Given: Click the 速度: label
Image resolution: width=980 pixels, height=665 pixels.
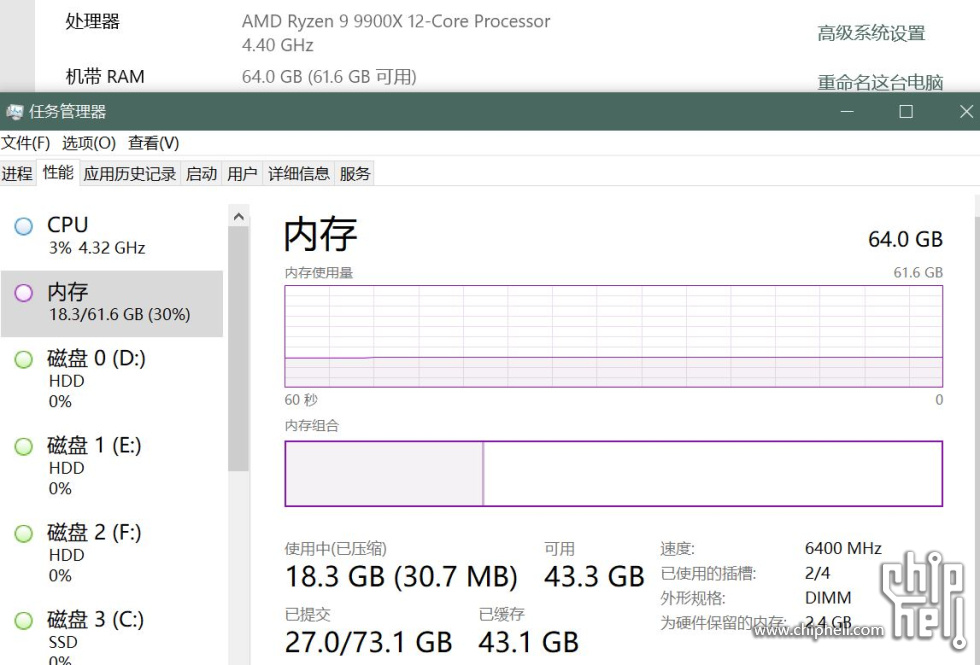Looking at the screenshot, I should [678, 549].
